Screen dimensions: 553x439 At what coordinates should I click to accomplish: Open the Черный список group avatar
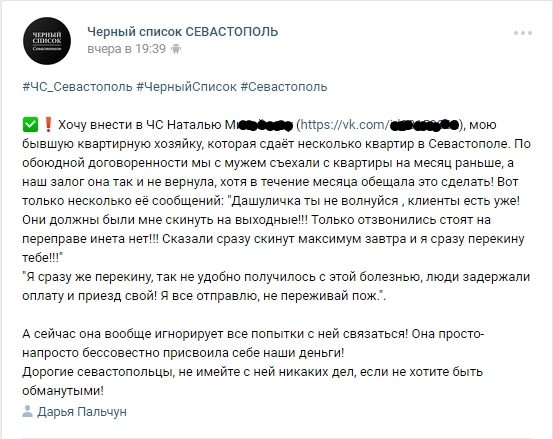[x=47, y=41]
